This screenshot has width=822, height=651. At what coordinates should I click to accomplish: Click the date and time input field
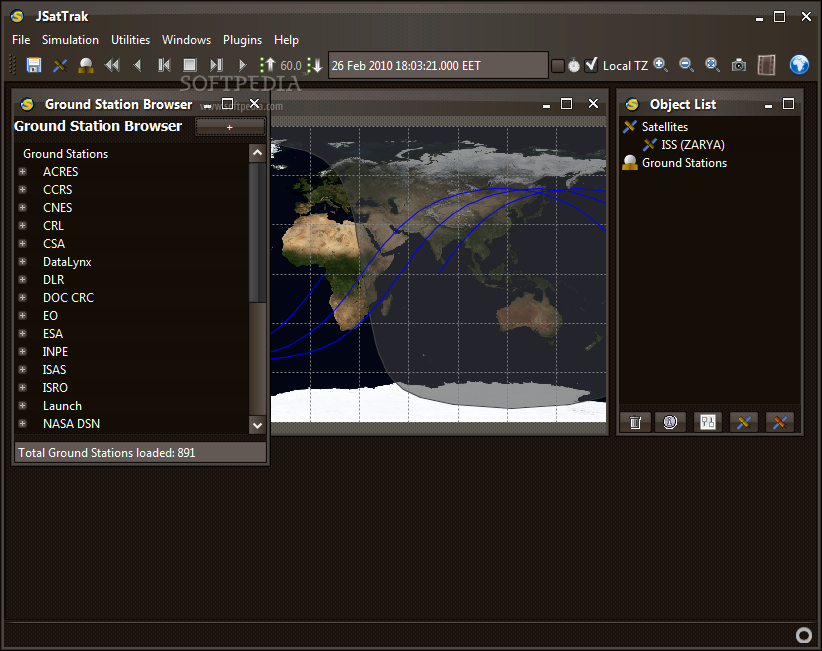point(438,66)
